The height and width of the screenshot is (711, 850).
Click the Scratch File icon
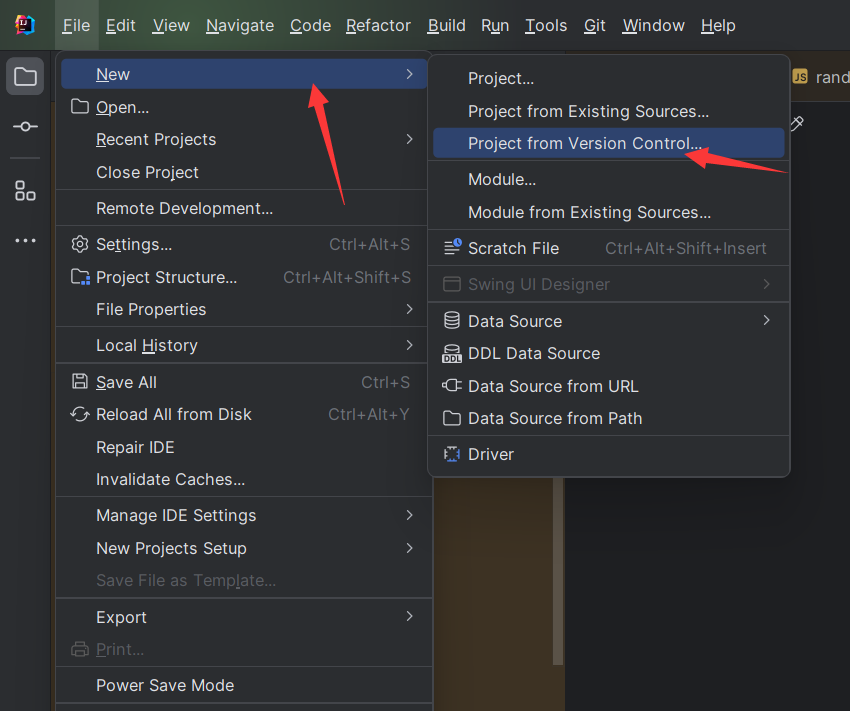coord(452,247)
